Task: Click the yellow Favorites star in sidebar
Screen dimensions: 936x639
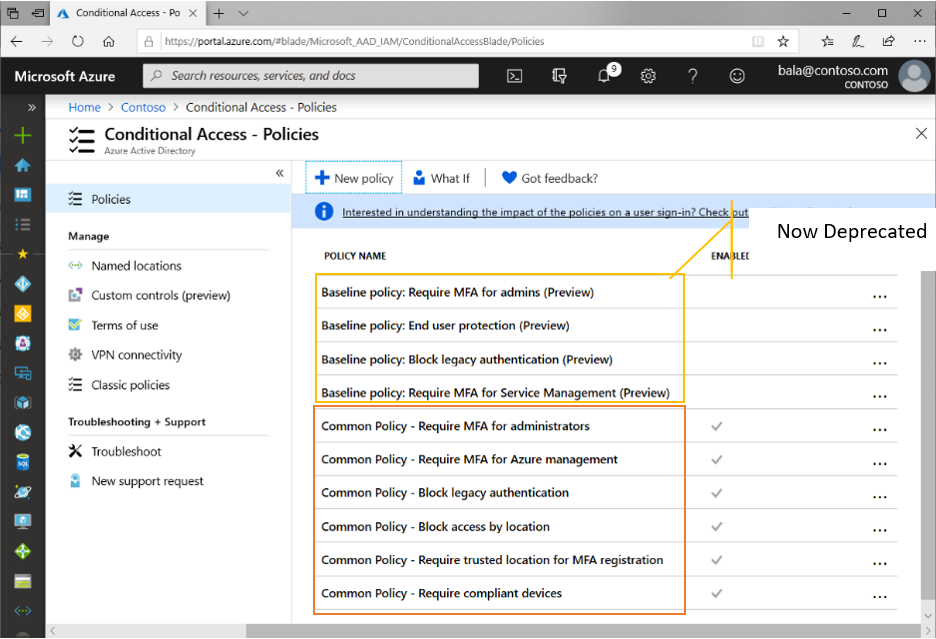Action: (x=23, y=254)
